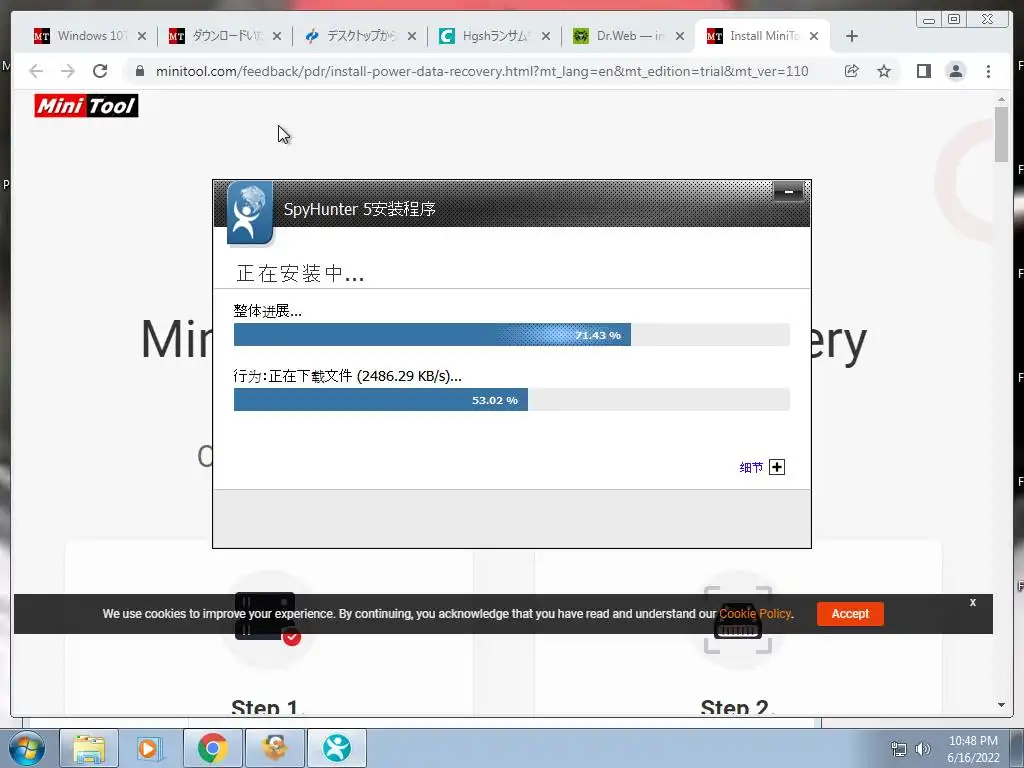Open Chrome from the taskbar
Screen dimensions: 1024x768
(x=212, y=748)
